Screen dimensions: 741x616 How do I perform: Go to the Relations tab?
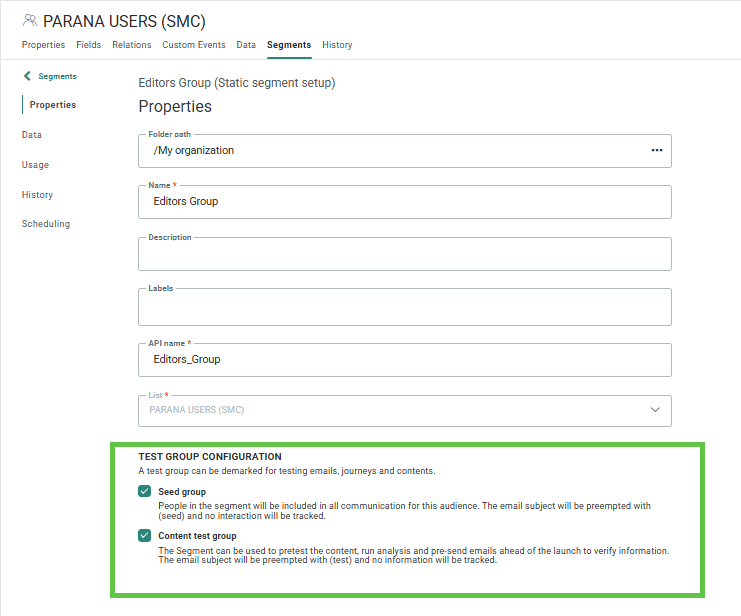[132, 45]
